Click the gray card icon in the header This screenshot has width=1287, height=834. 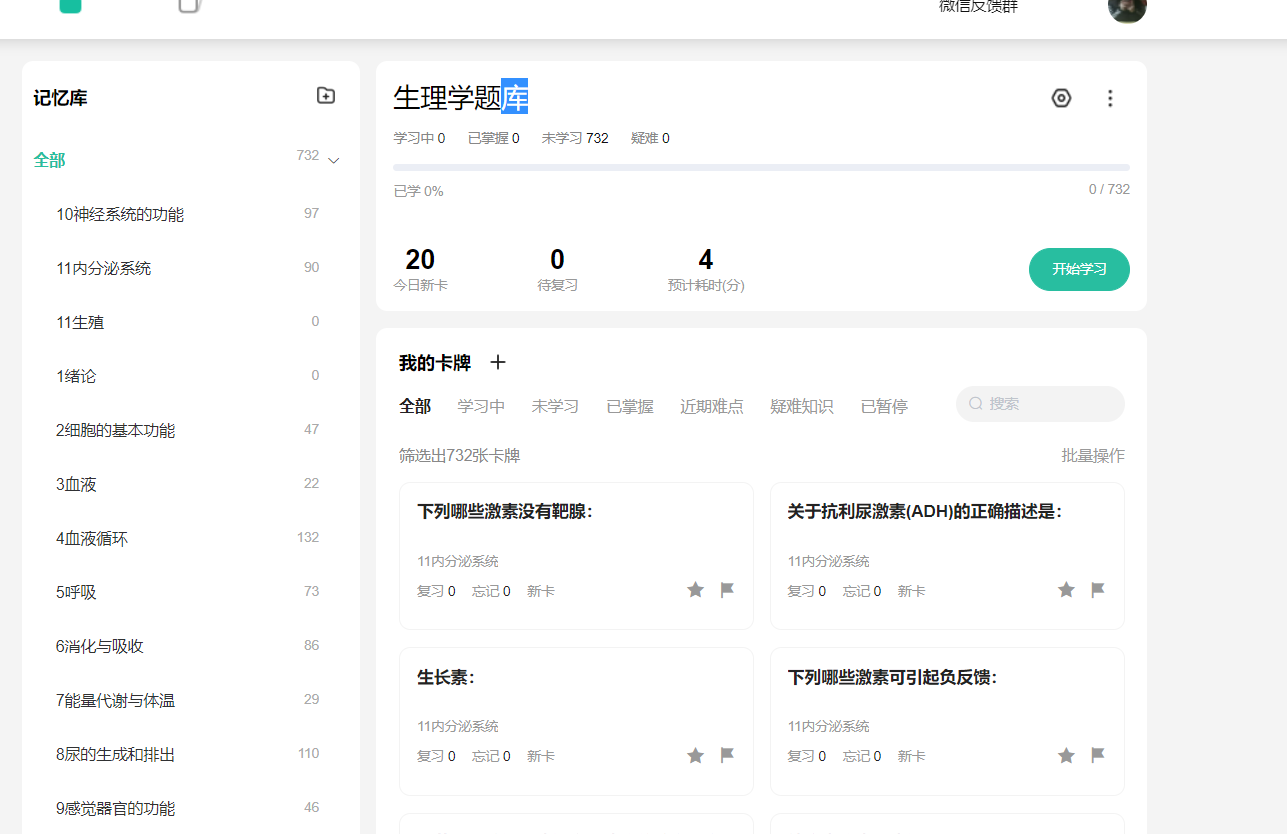[189, 5]
